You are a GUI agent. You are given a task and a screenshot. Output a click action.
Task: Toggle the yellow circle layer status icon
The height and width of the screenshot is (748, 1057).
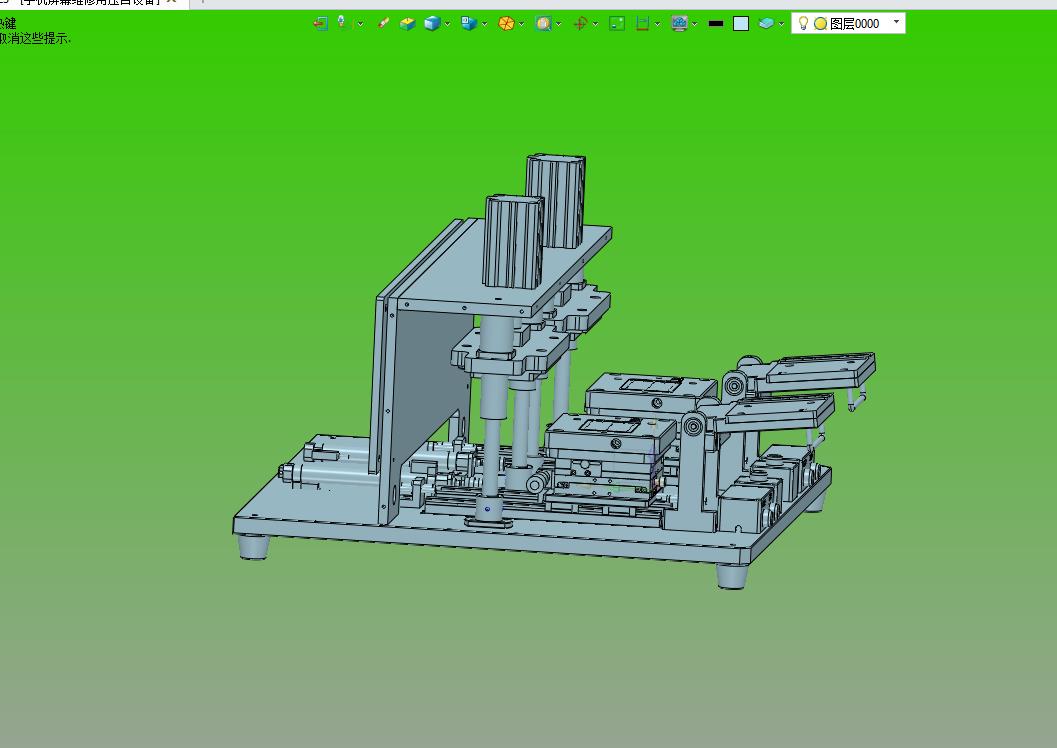[820, 24]
